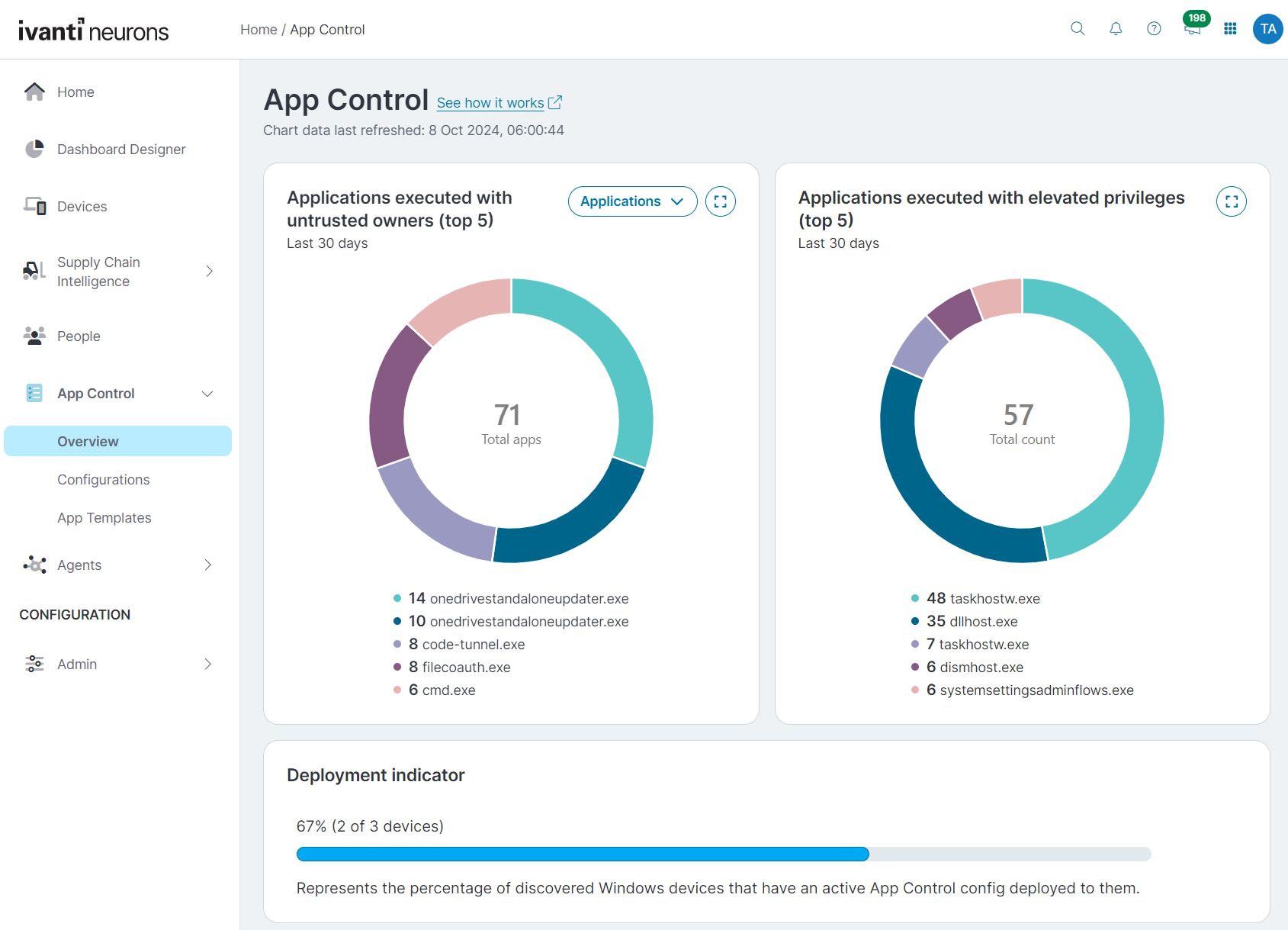Click the Home breadcrumb link
Image resolution: width=1288 pixels, height=930 pixels.
(x=259, y=30)
